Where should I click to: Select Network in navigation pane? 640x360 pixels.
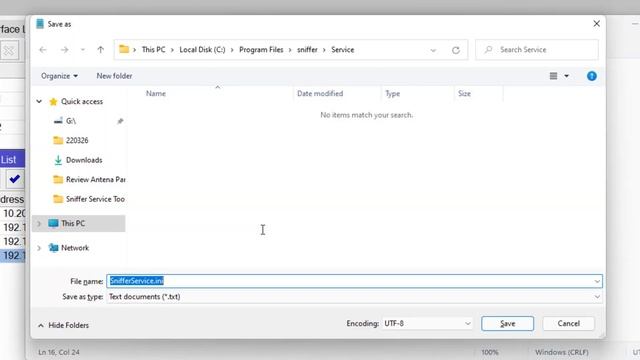[75, 248]
